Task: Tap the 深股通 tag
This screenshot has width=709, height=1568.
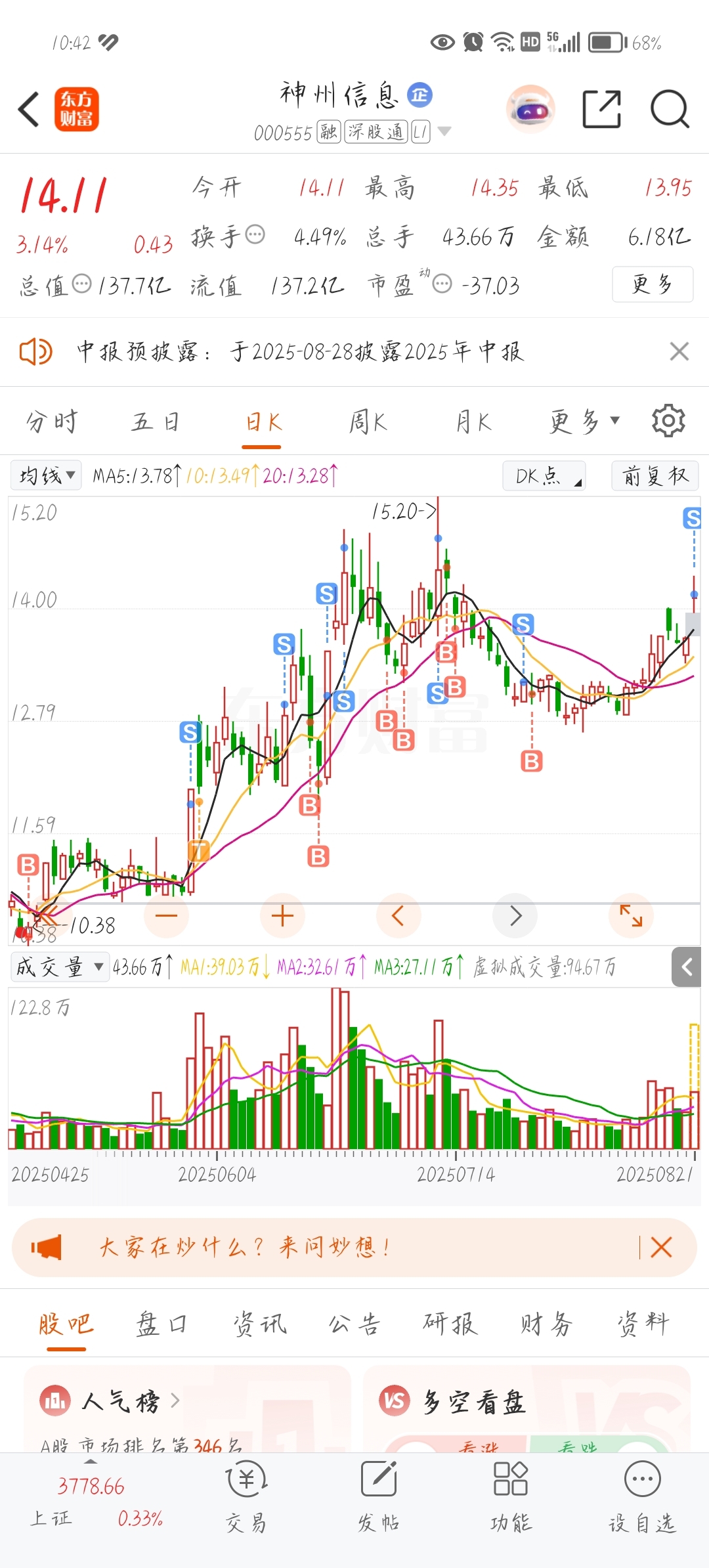Action: pos(376,132)
